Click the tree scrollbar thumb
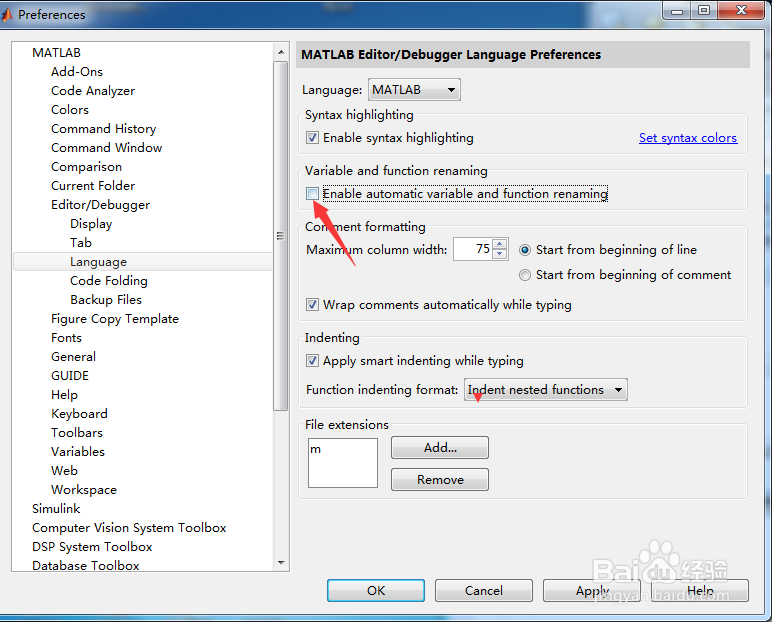This screenshot has height=622, width=772. tap(281, 235)
